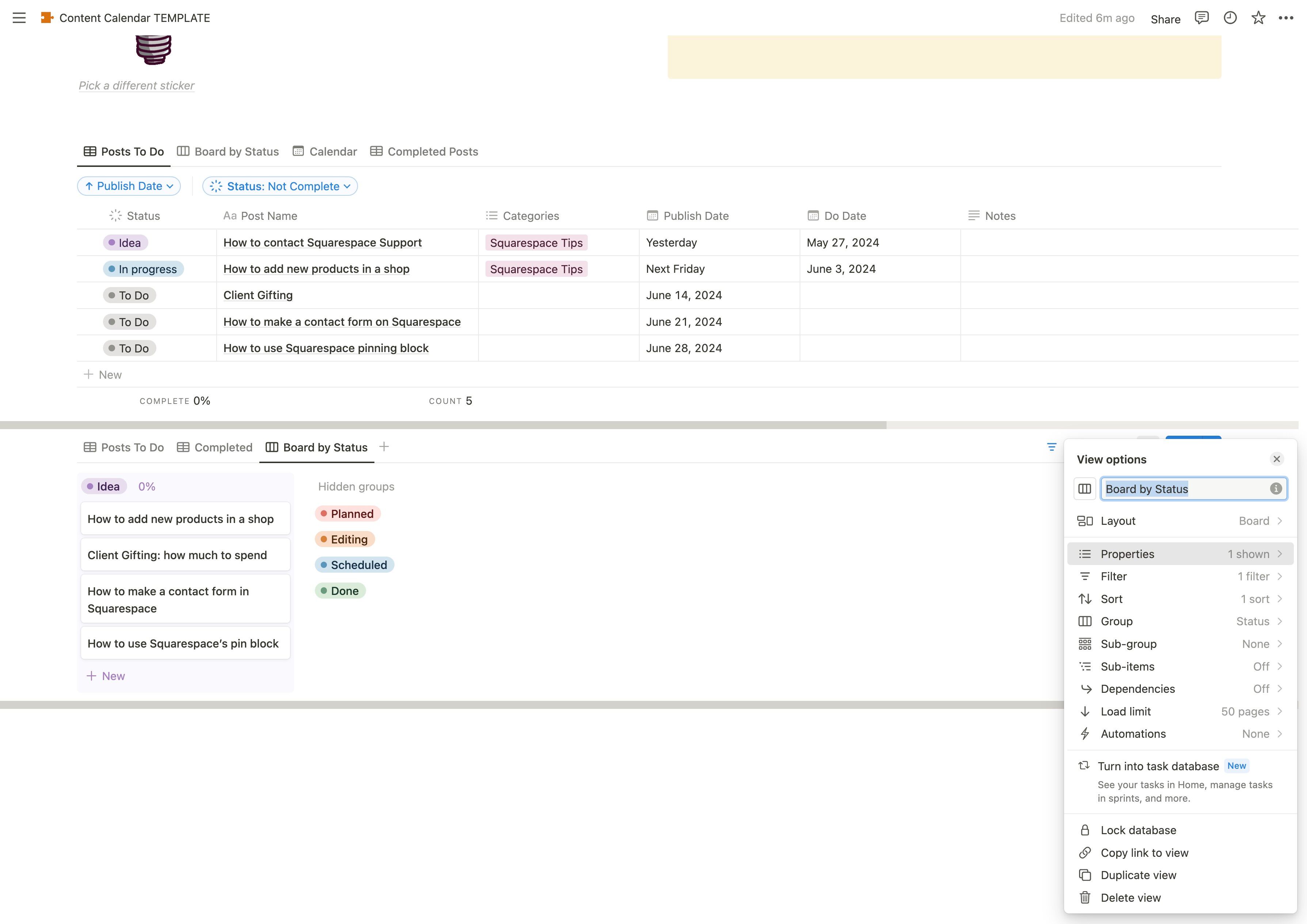Screen dimensions: 1307x924
Task: Open the sidebar hamburger menu
Action: pos(19,18)
